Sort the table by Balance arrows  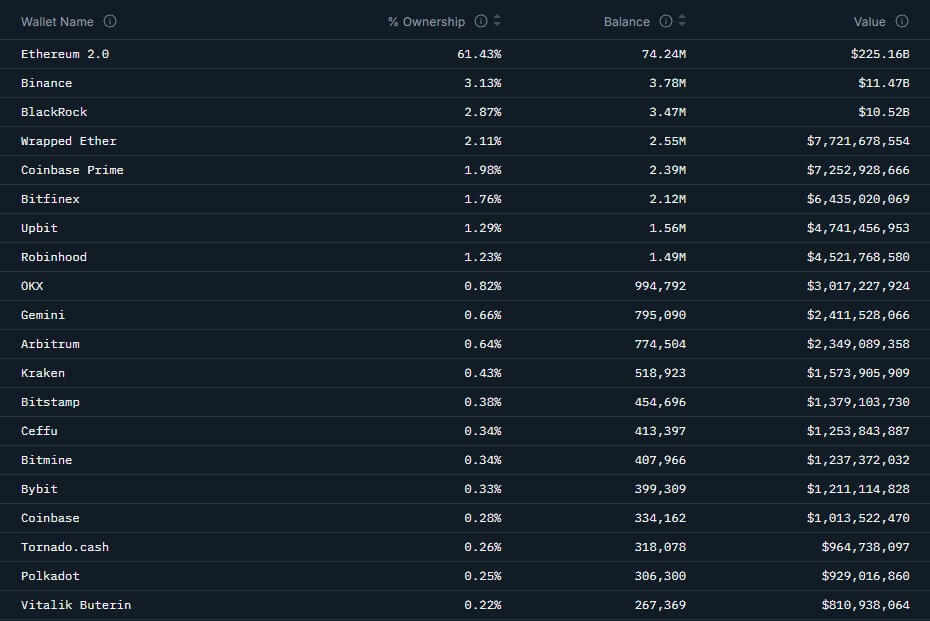tap(682, 21)
